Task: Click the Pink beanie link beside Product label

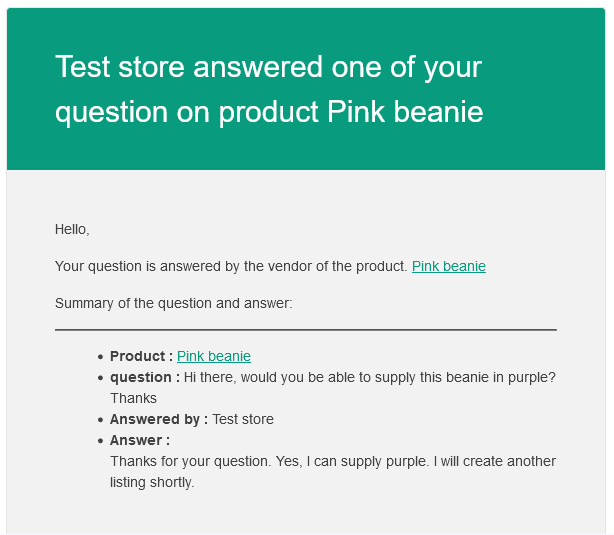Action: click(214, 356)
